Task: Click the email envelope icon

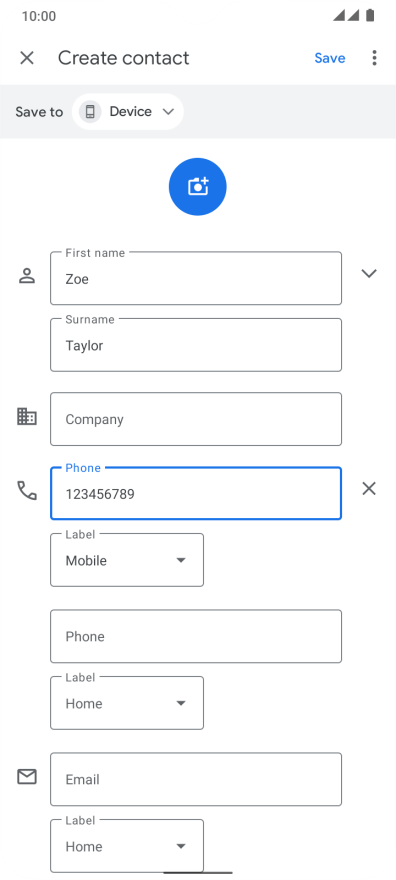Action: pos(27,777)
